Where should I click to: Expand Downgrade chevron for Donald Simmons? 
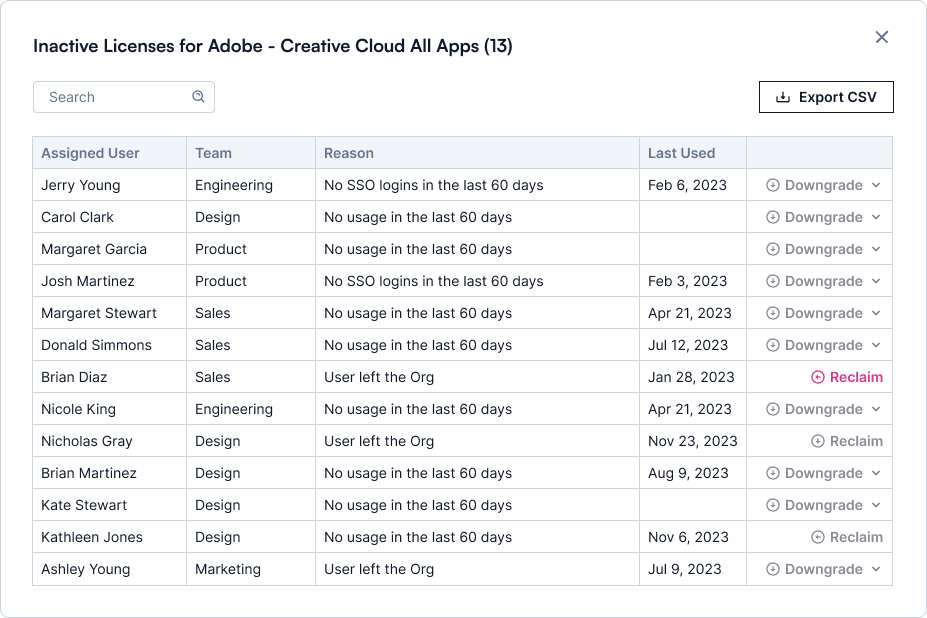876,345
